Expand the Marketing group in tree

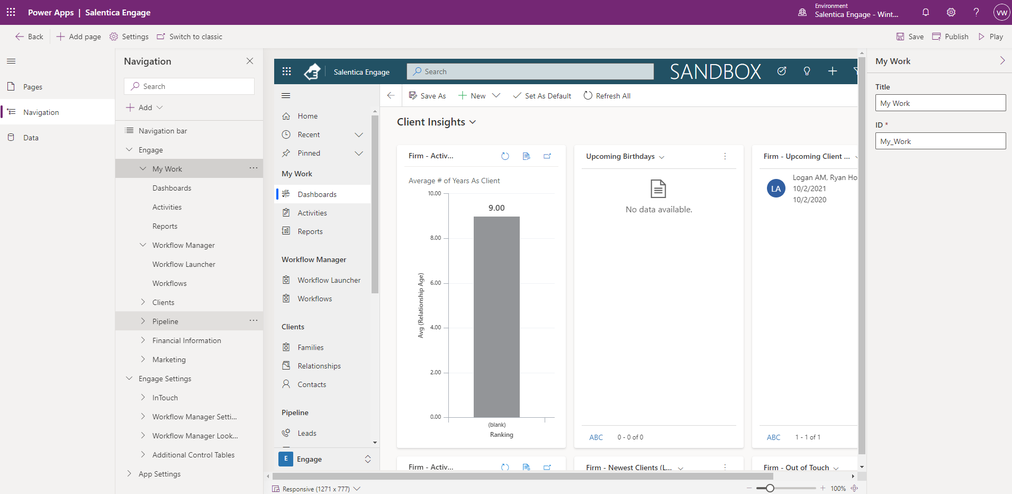coord(143,359)
